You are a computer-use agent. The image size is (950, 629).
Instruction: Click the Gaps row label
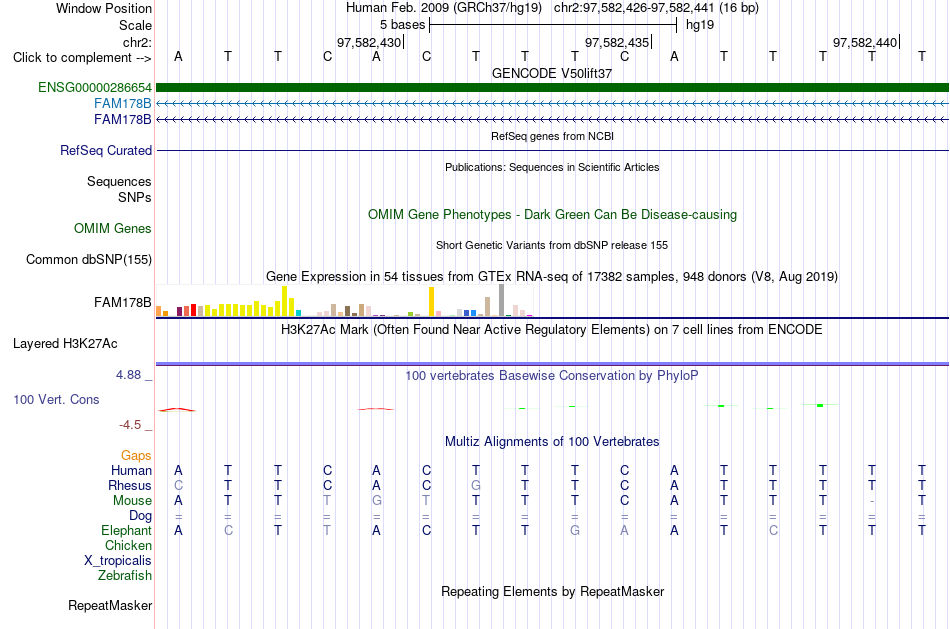(136, 456)
